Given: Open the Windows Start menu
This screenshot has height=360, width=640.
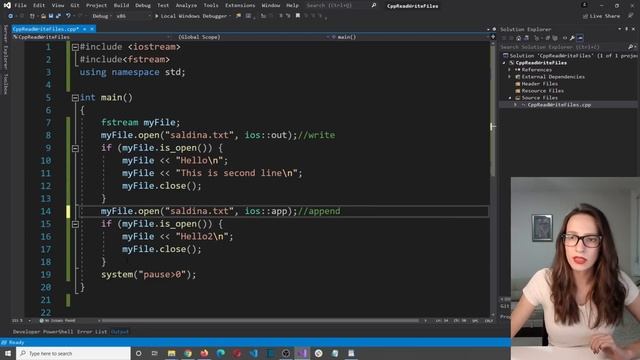Looking at the screenshot, I should [8, 353].
